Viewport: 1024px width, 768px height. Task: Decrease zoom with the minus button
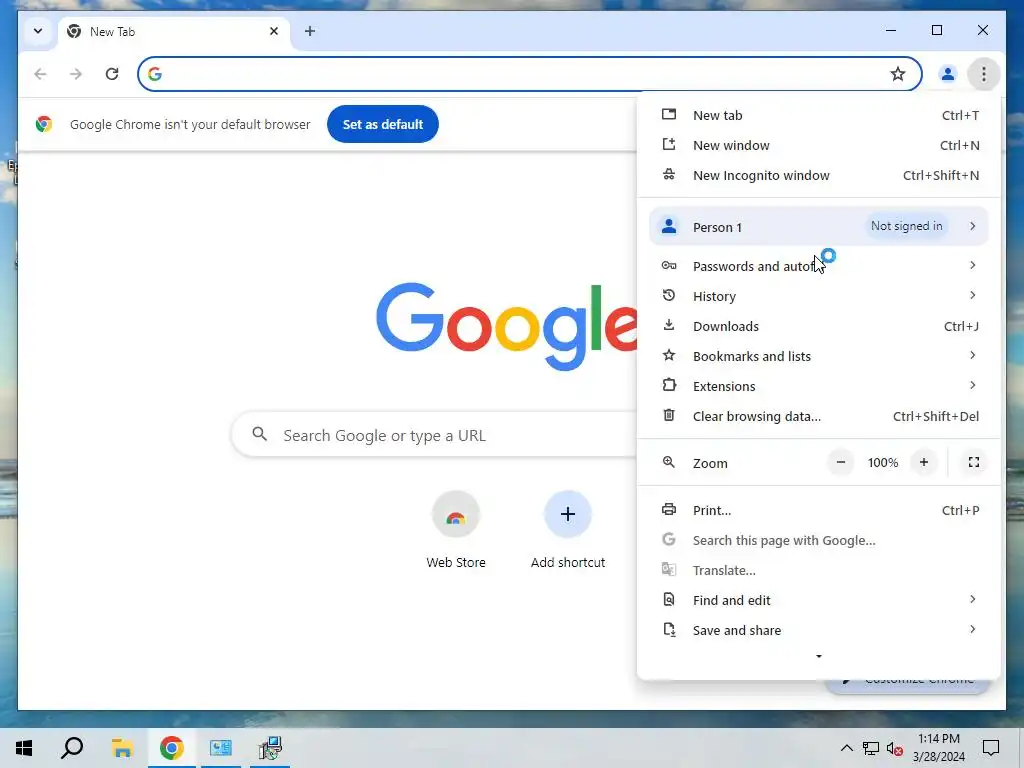point(840,462)
